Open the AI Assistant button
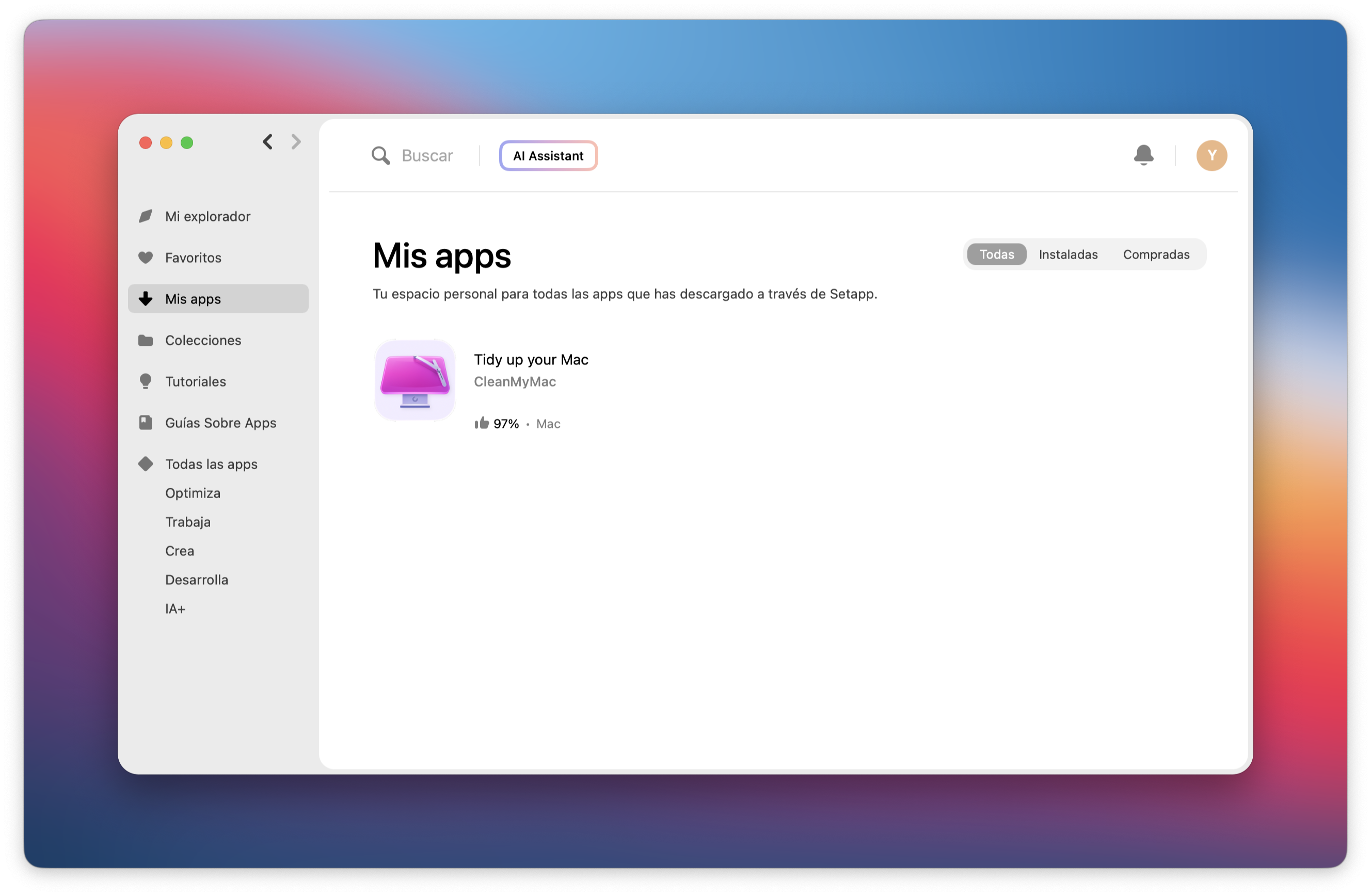This screenshot has width=1371, height=896. click(x=548, y=155)
